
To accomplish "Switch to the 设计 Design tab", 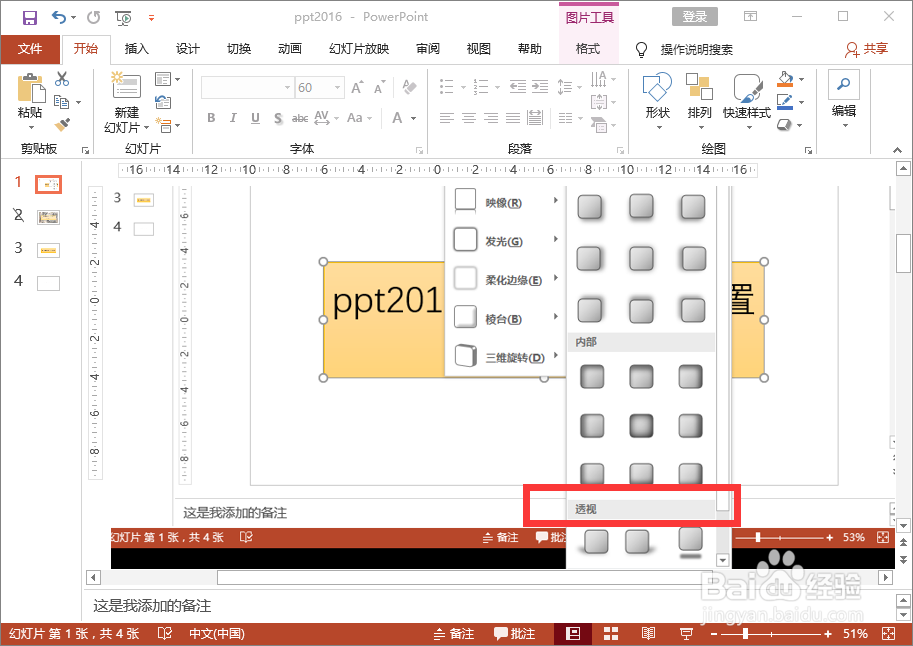I will click(187, 49).
